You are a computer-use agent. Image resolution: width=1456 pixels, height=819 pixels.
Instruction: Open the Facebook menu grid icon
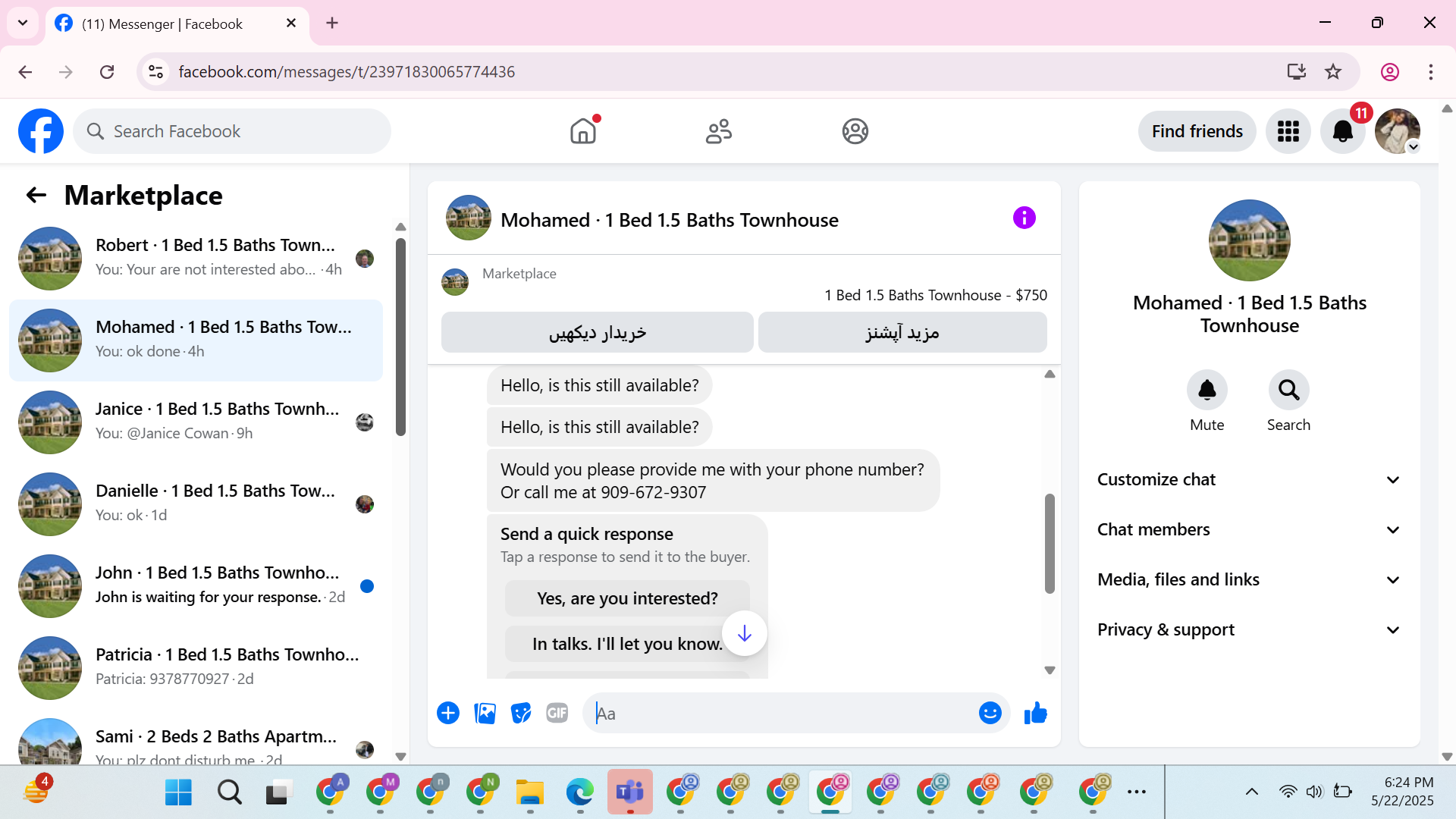coord(1288,131)
